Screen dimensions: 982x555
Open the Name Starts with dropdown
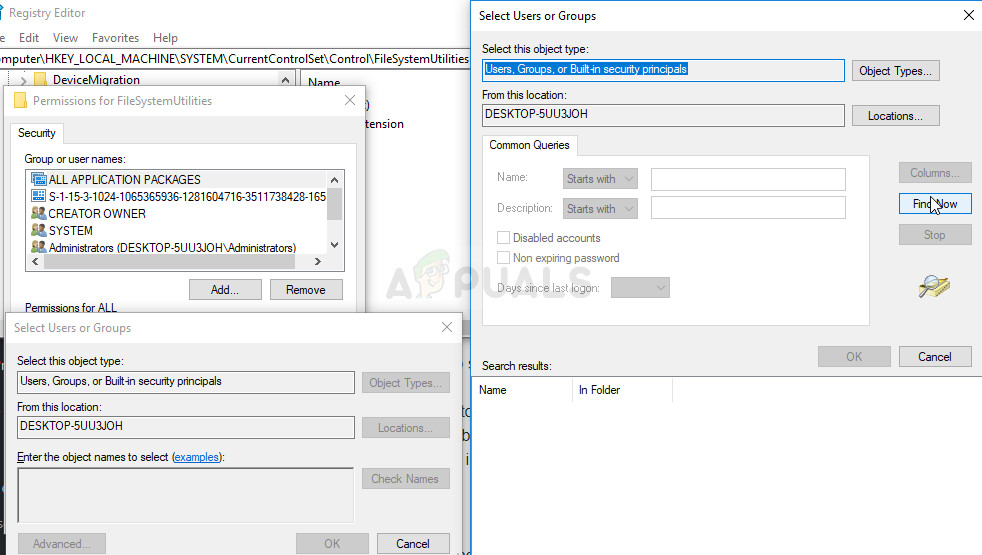pos(600,179)
